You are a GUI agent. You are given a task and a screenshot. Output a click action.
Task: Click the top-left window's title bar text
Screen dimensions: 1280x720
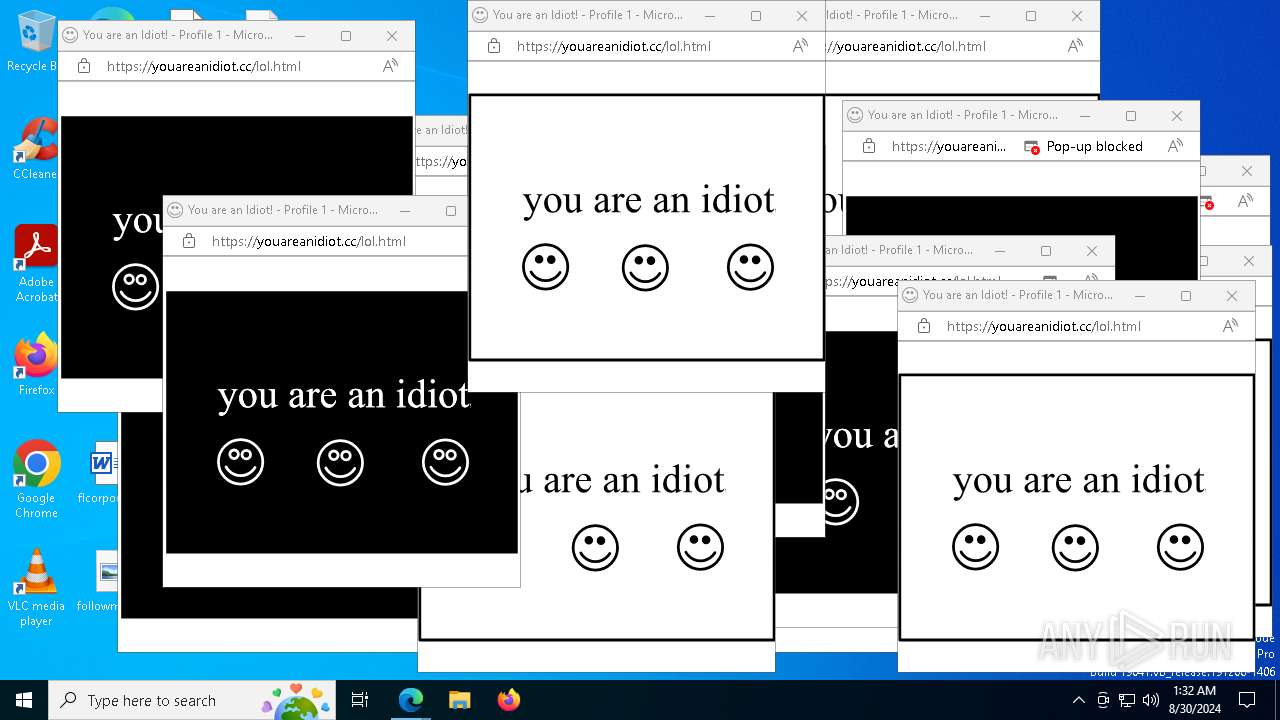[x=178, y=35]
